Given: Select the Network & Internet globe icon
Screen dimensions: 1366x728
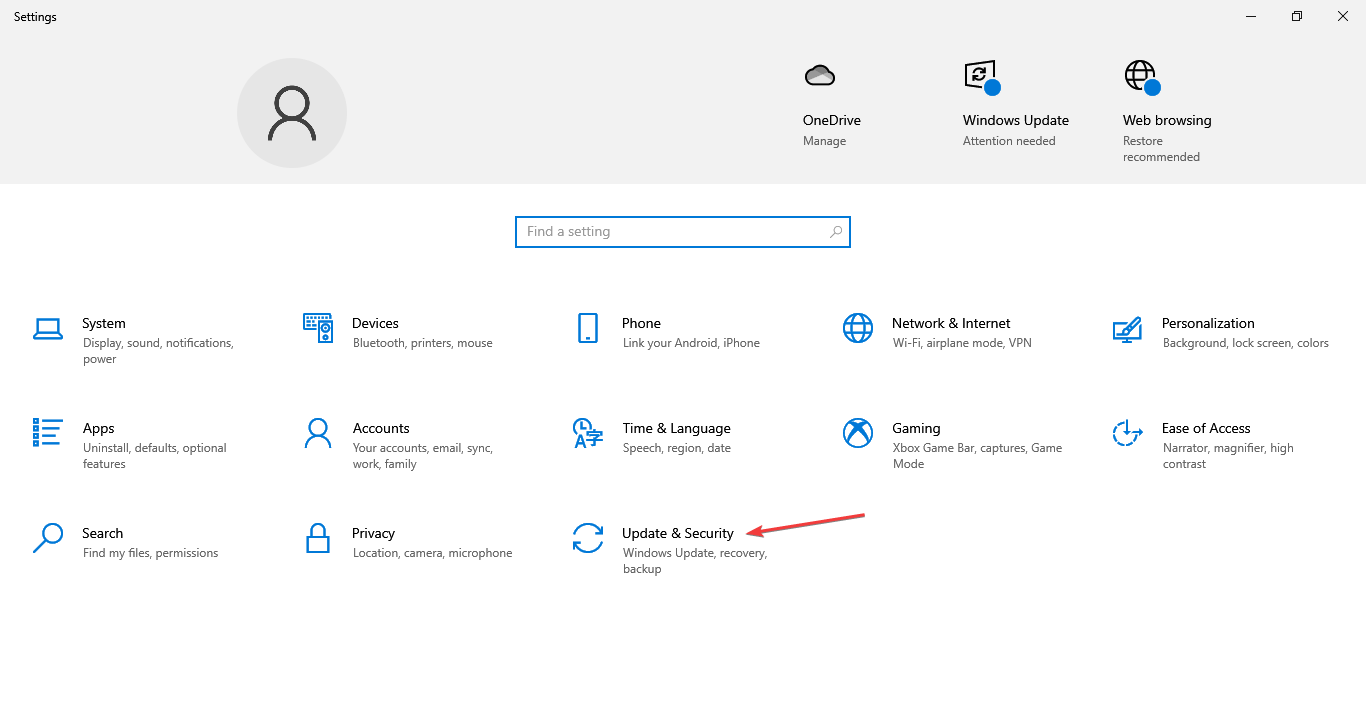Looking at the screenshot, I should [x=857, y=328].
